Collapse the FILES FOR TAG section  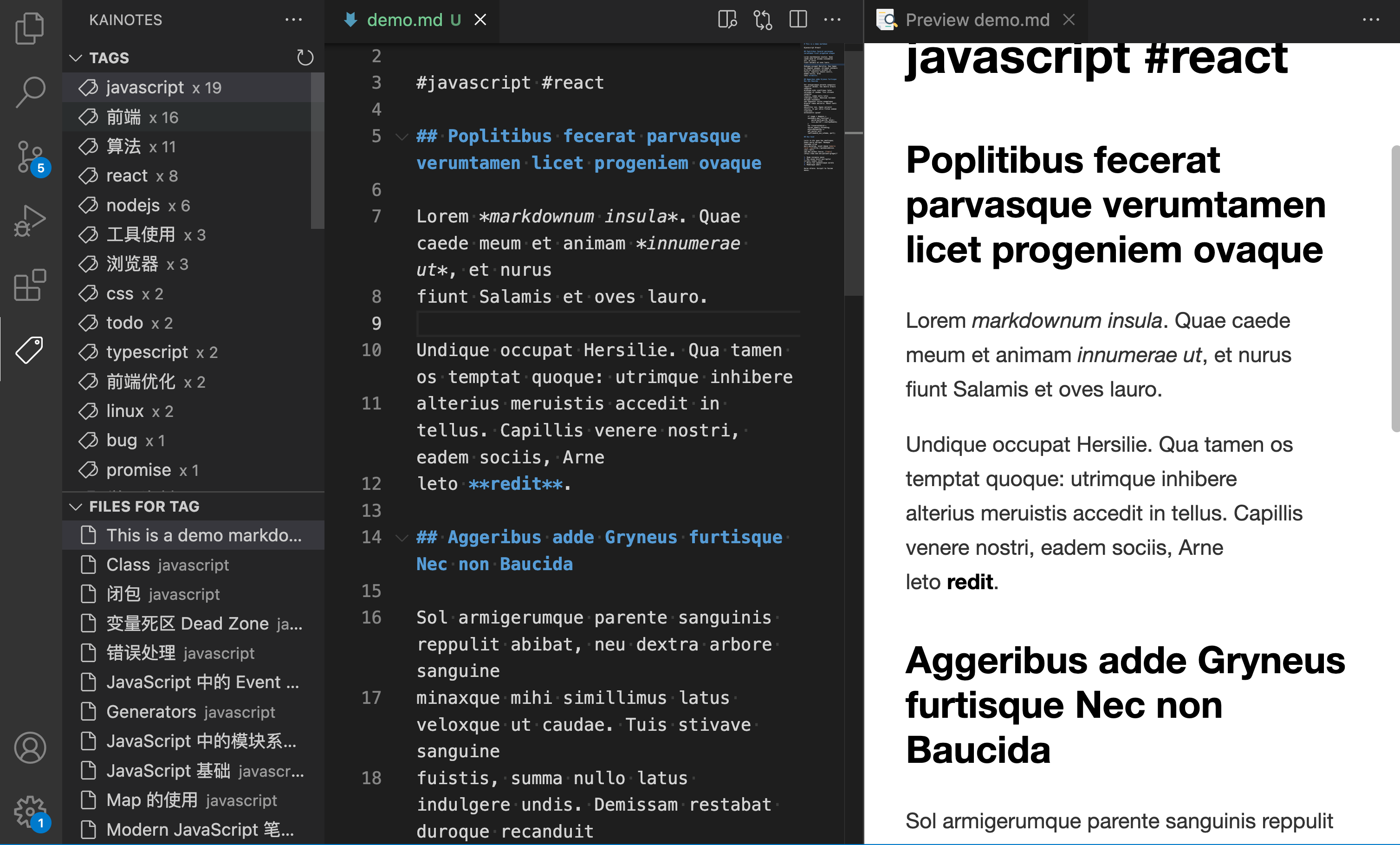click(76, 507)
